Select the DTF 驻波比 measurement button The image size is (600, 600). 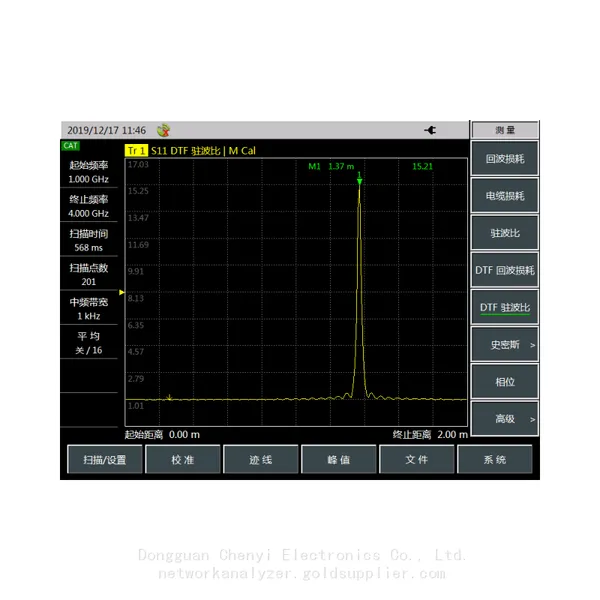click(x=505, y=307)
